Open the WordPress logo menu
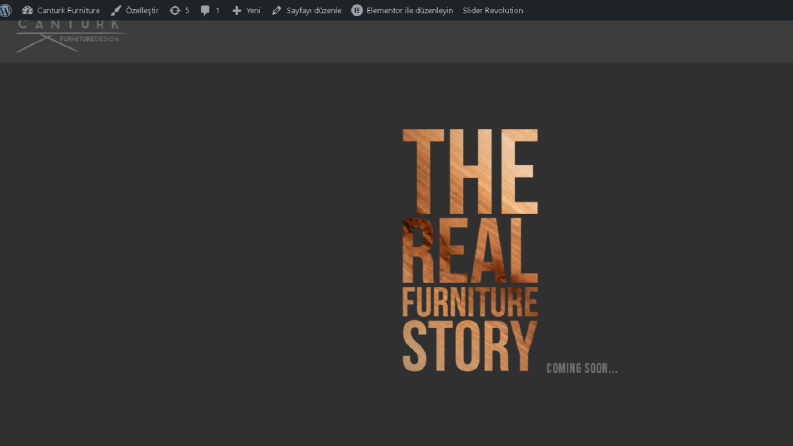This screenshot has width=793, height=446. point(6,10)
